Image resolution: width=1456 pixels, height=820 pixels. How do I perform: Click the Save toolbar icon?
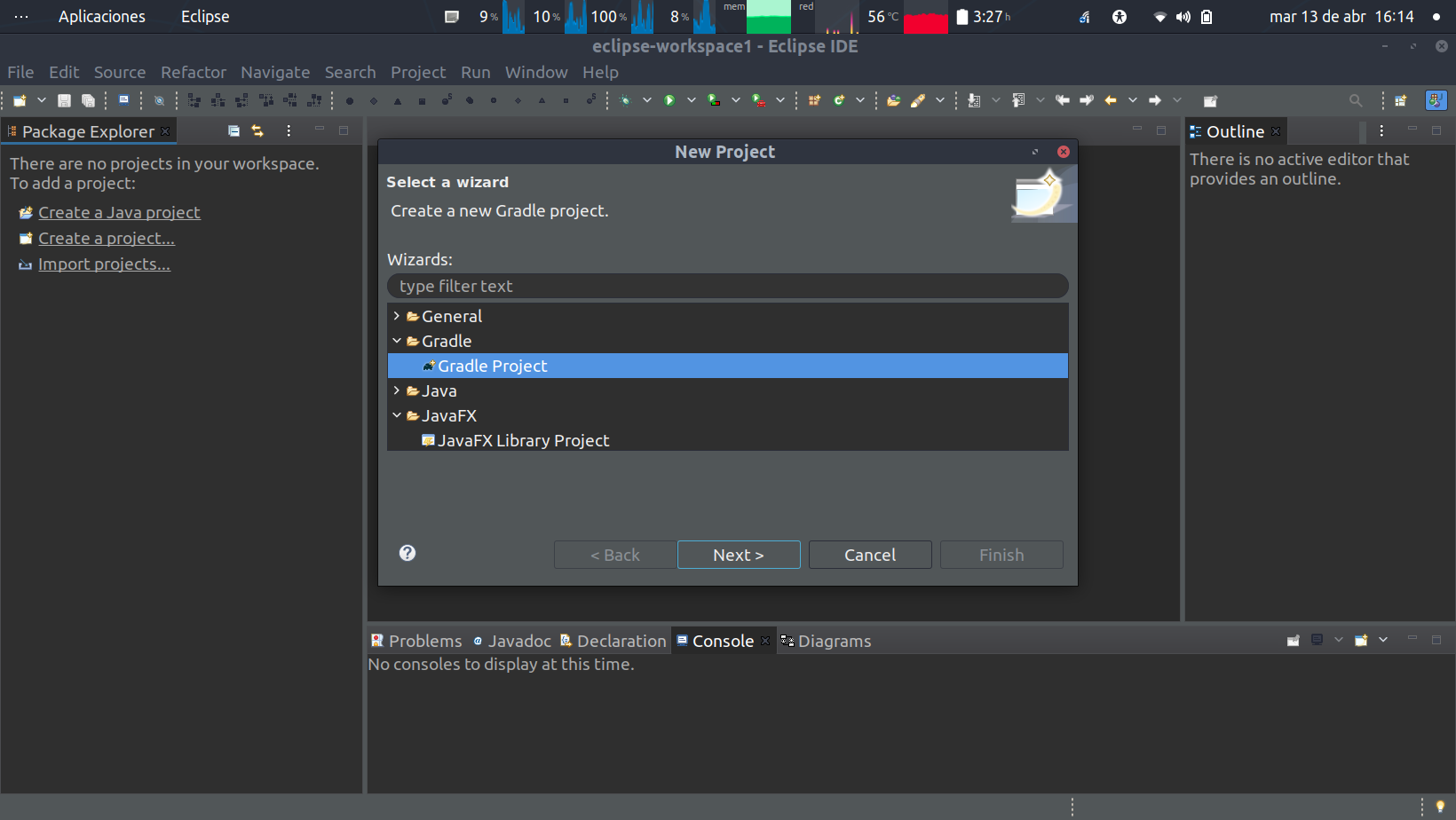[64, 100]
